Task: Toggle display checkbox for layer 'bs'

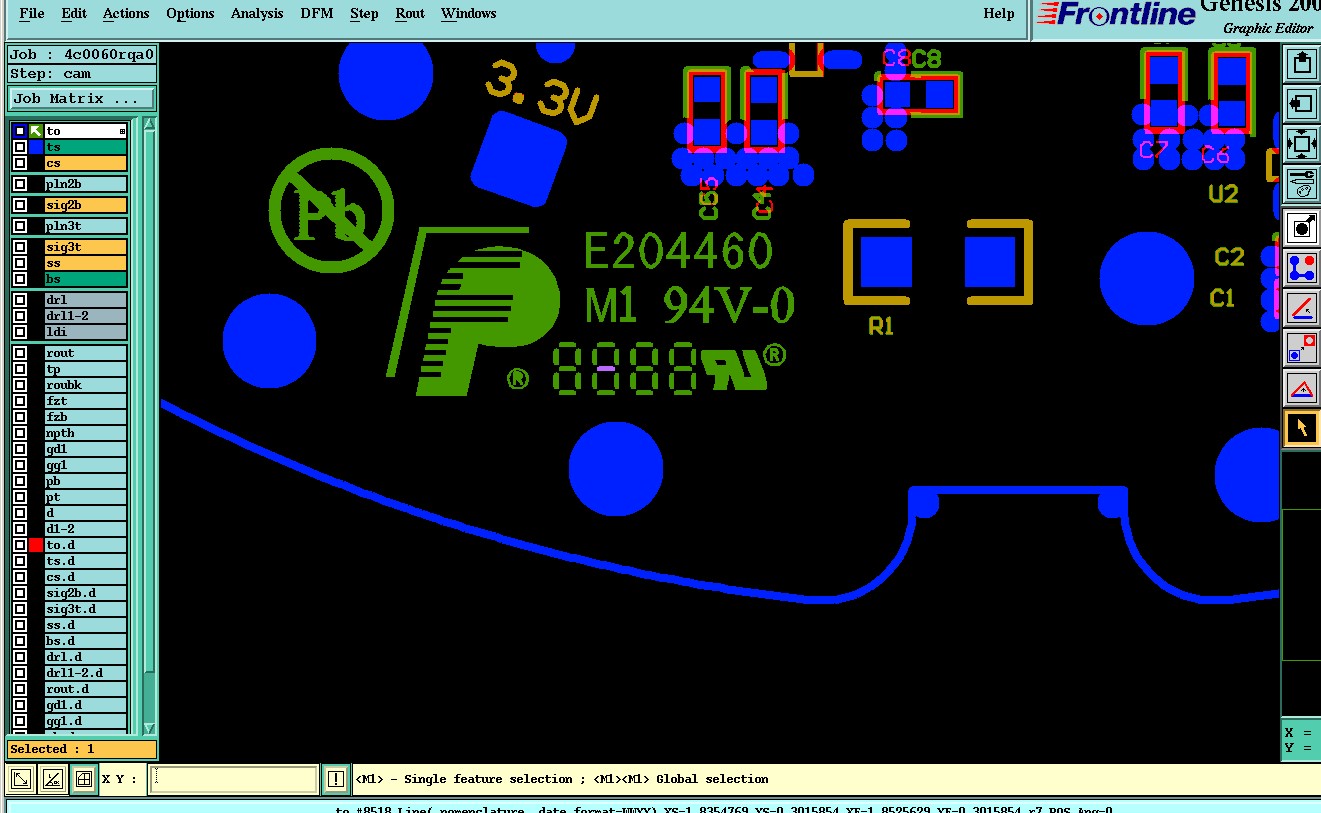Action: (19, 279)
